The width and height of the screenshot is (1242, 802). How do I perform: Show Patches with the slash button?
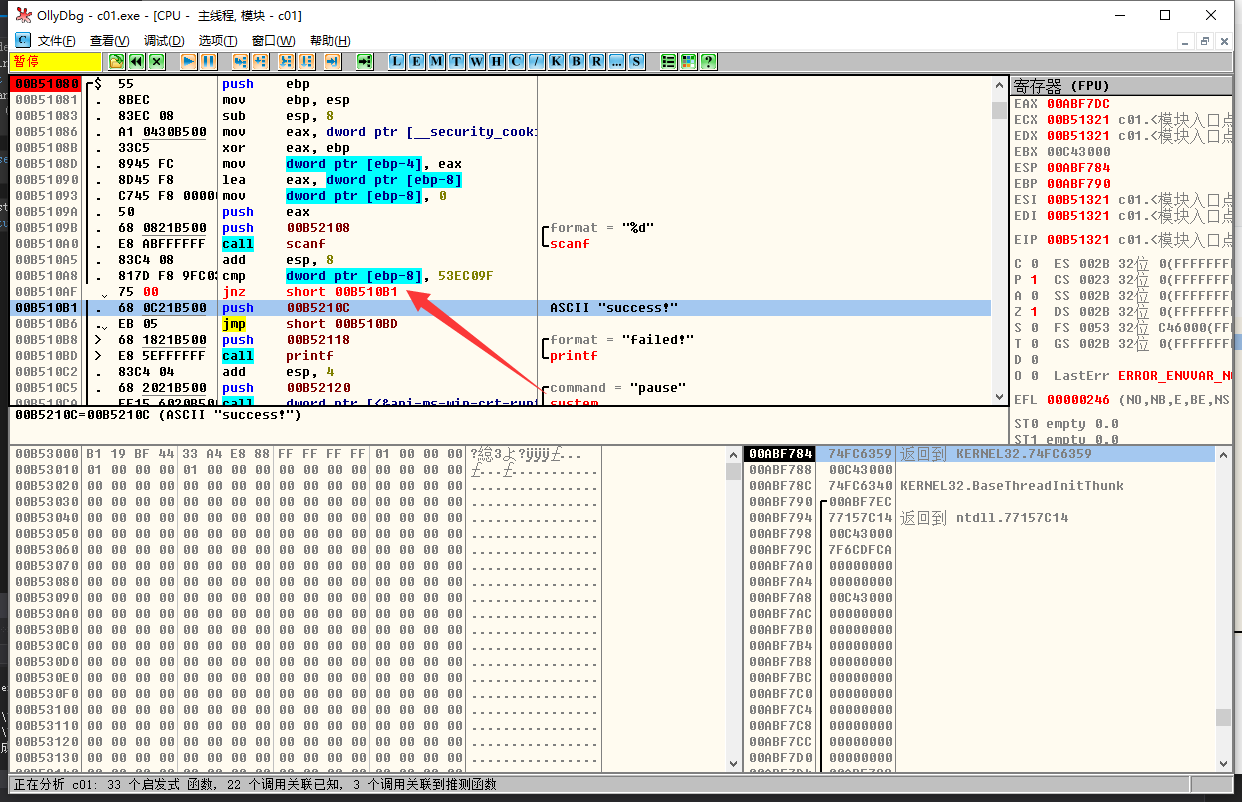tap(536, 61)
